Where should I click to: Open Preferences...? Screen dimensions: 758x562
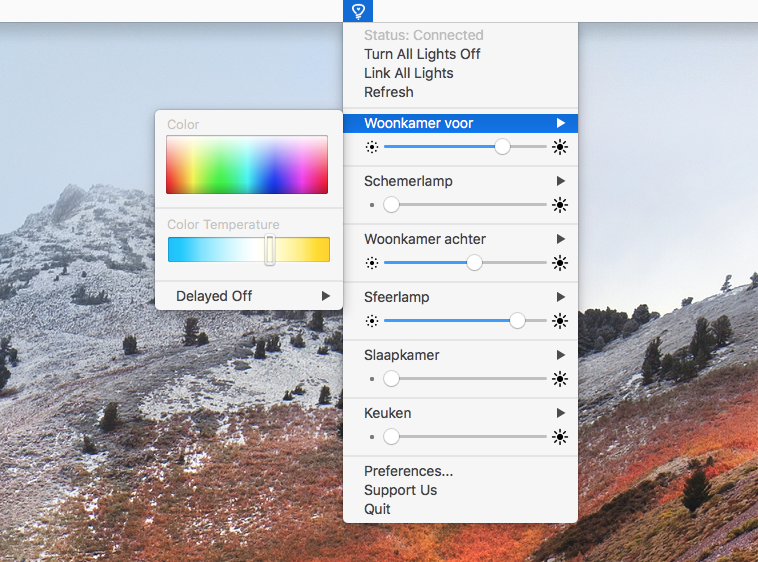coord(408,471)
